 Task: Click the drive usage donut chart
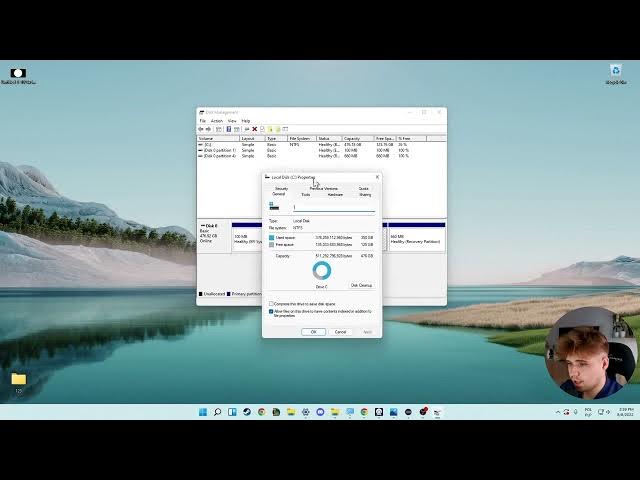pyautogui.click(x=322, y=271)
